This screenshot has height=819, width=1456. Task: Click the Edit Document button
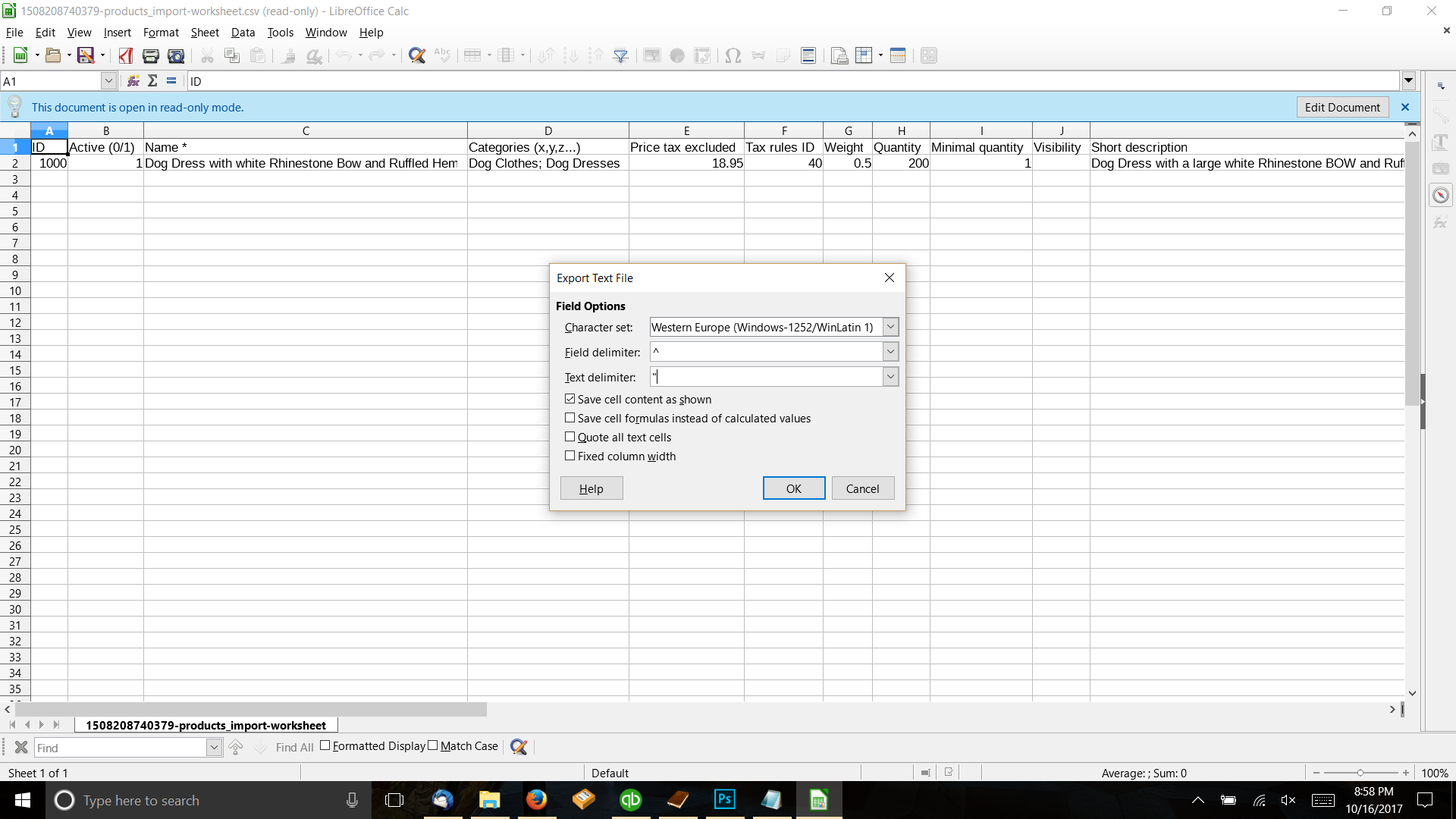pos(1341,107)
